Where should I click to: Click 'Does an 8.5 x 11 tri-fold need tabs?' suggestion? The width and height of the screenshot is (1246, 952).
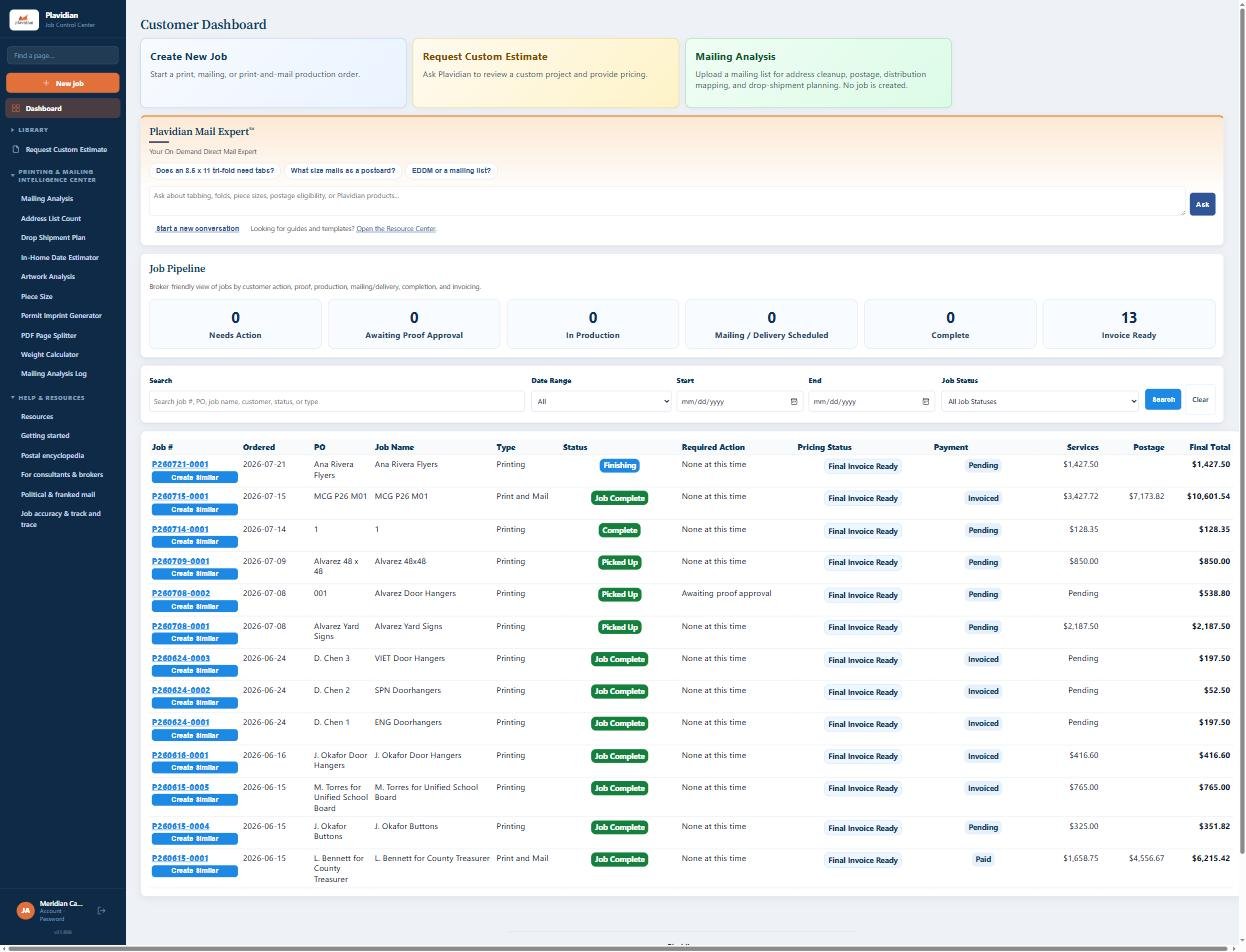[x=215, y=171]
